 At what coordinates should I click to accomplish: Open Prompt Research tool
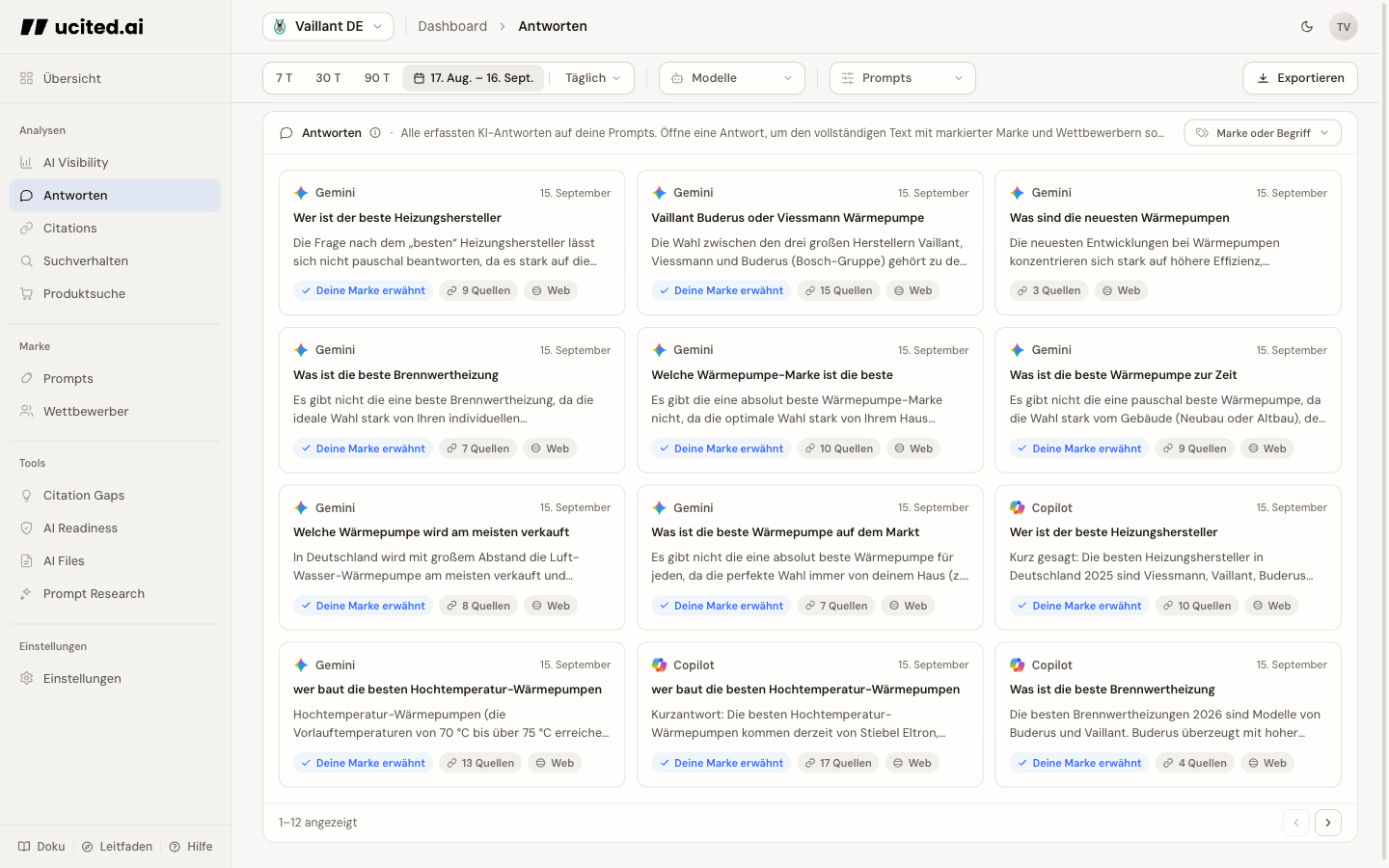click(x=115, y=594)
